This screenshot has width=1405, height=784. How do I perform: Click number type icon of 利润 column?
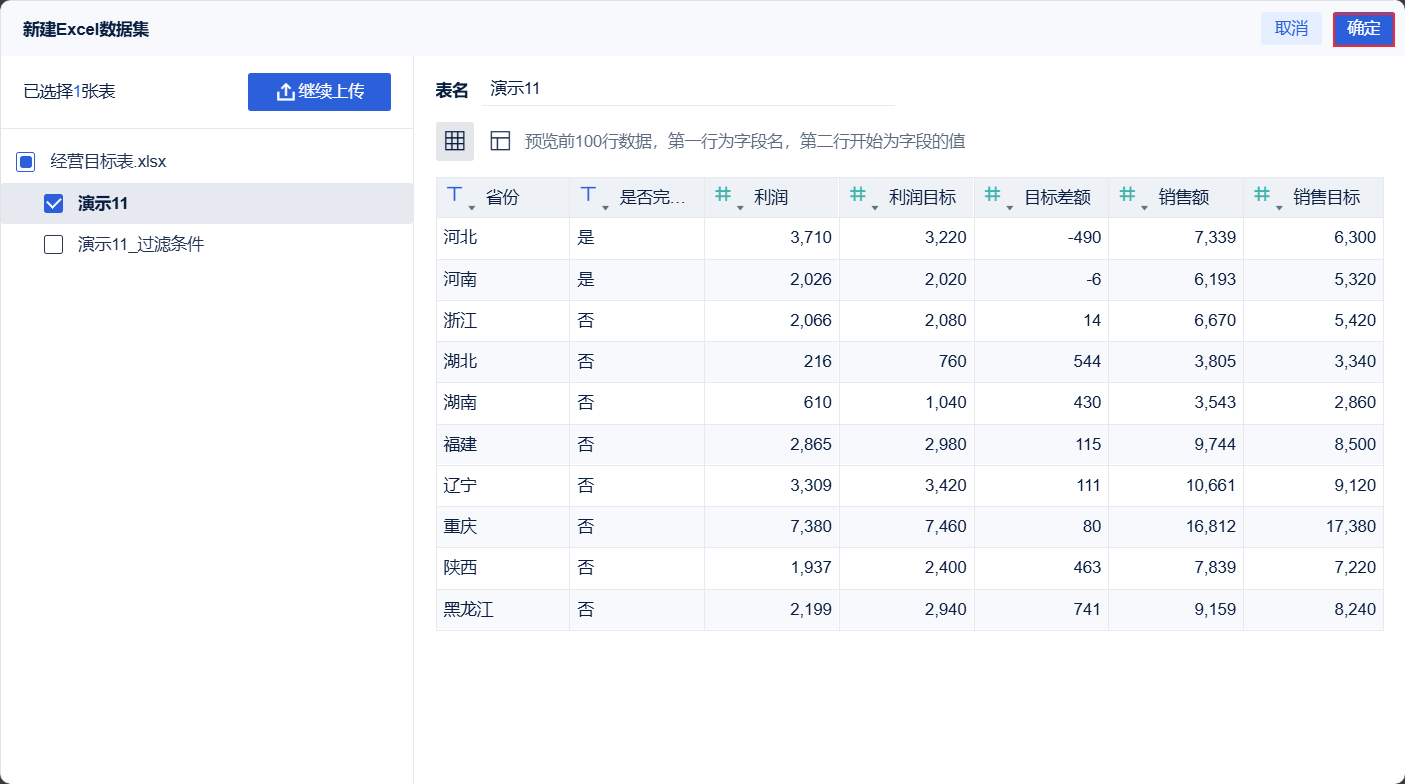723,195
